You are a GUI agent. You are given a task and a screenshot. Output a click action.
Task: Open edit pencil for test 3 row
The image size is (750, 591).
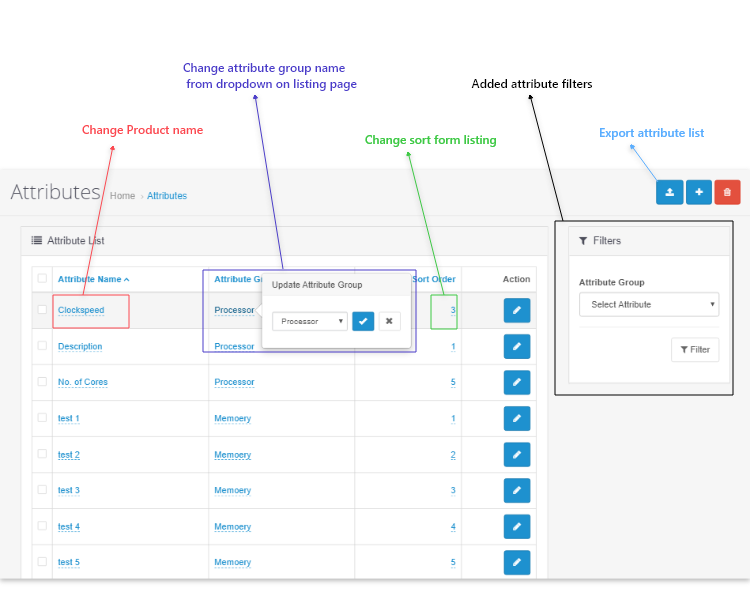[x=517, y=490]
